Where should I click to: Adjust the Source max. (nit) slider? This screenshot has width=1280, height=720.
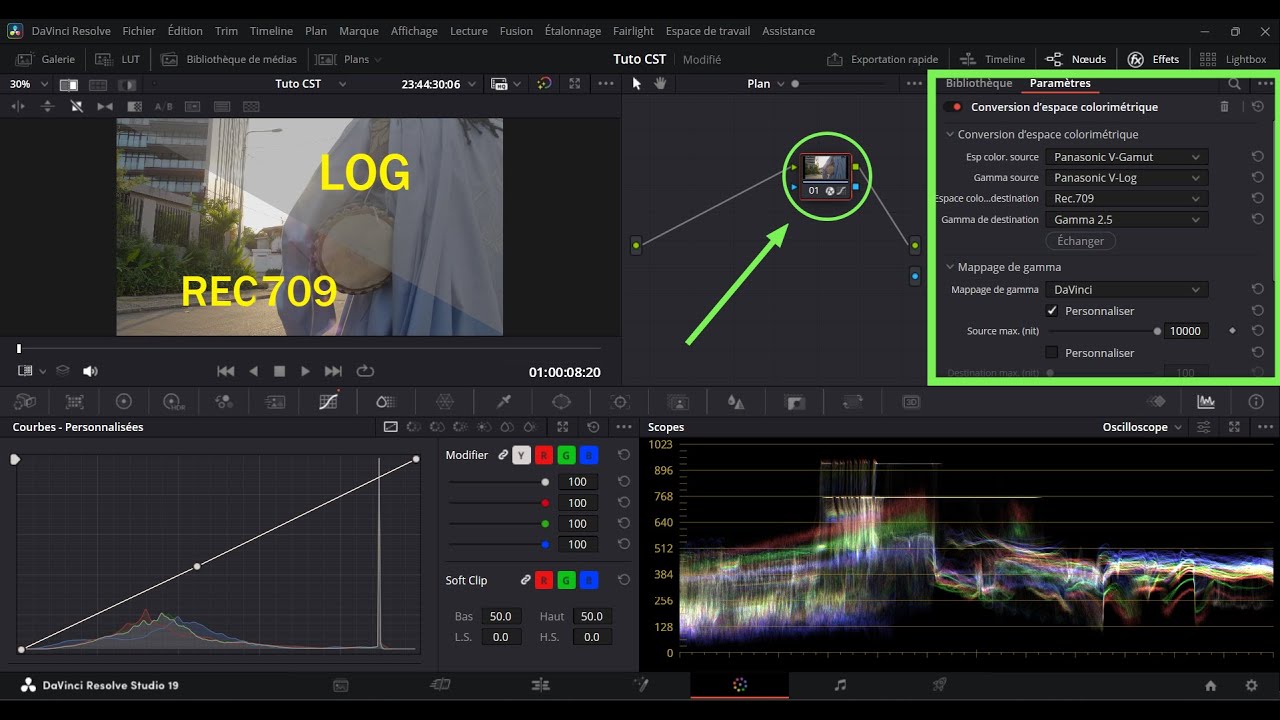pos(1157,331)
